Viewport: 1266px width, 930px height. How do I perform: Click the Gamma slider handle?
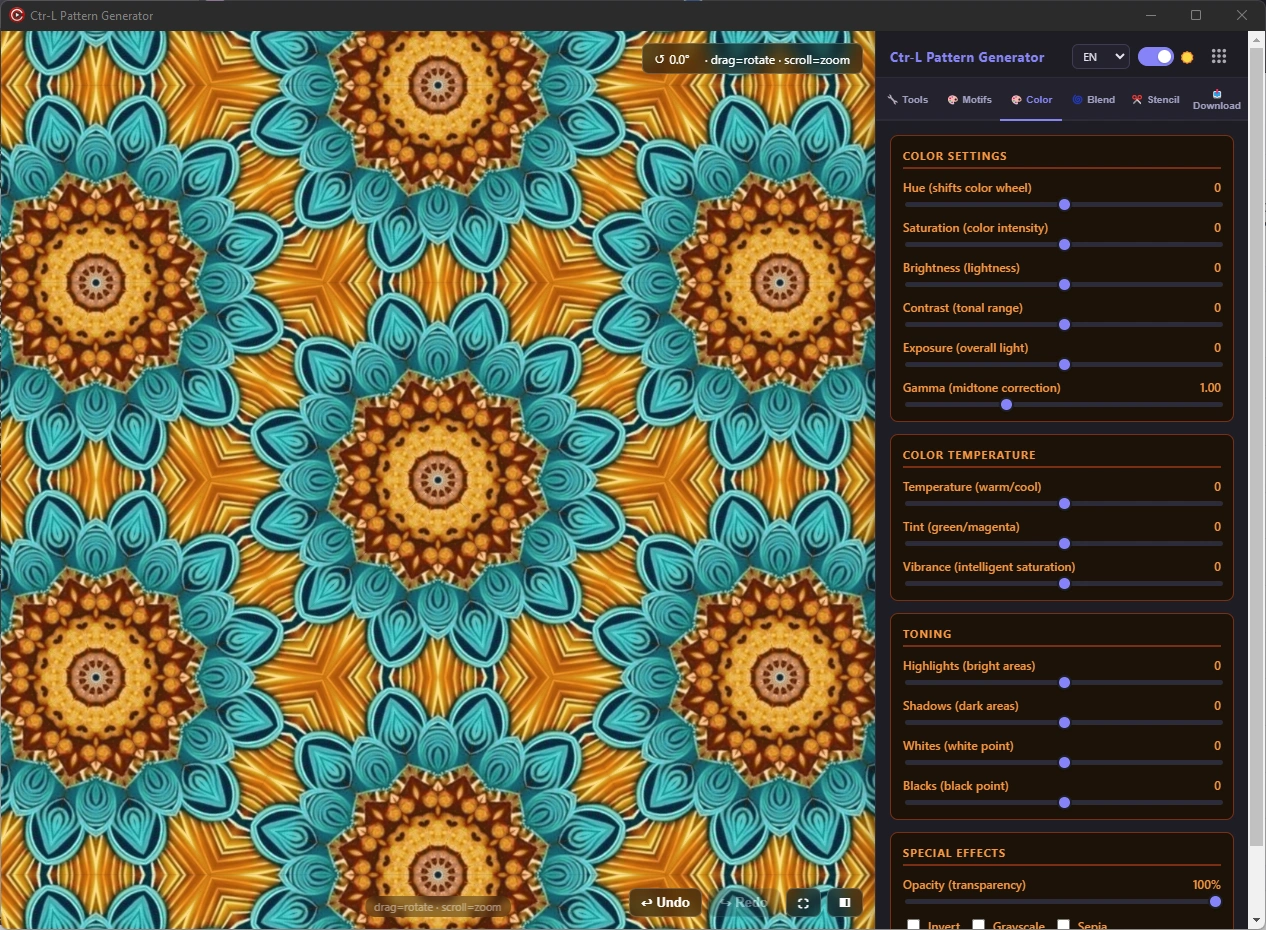pos(1006,404)
